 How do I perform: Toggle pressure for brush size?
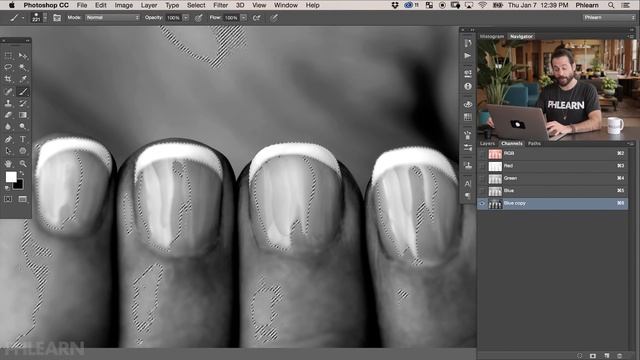274,18
